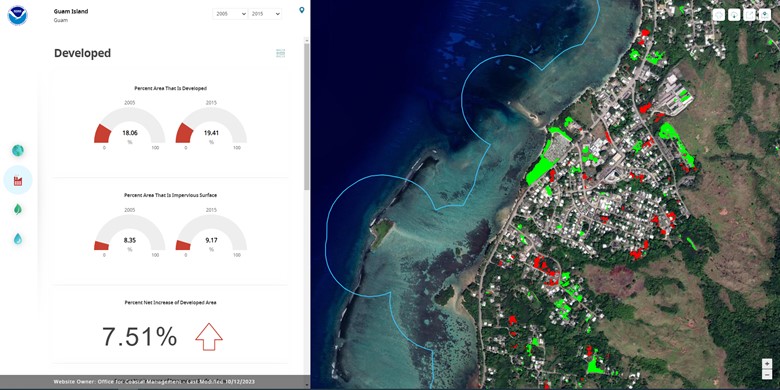Zoom in the map with plus button

point(767,364)
